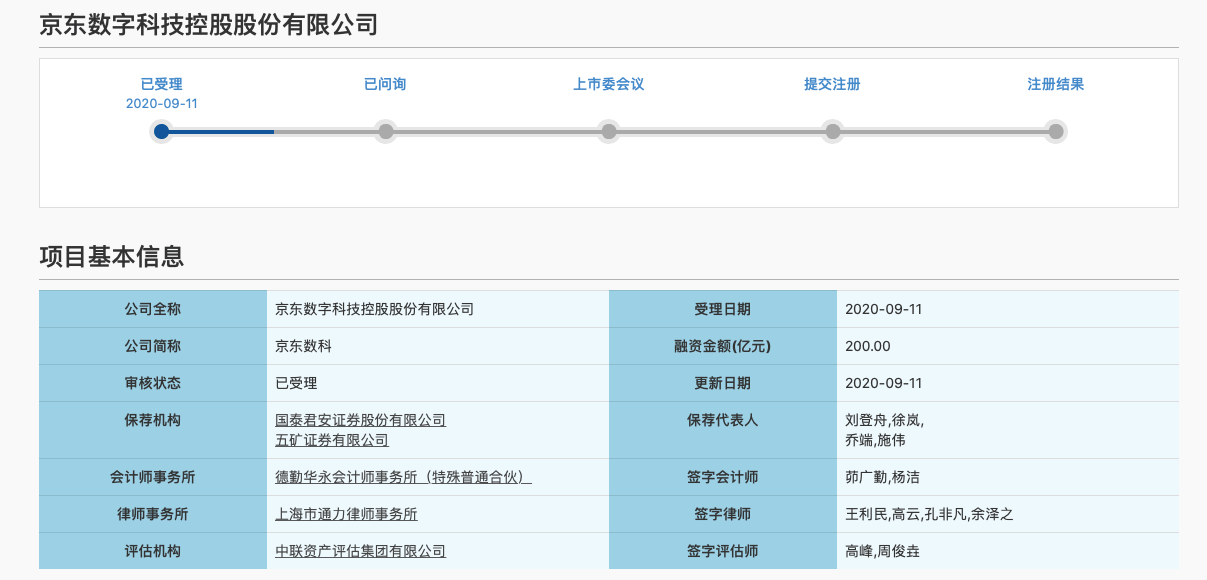The width and height of the screenshot is (1207, 580).
Task: Click the 公司全称 header cell
Action: (153, 309)
